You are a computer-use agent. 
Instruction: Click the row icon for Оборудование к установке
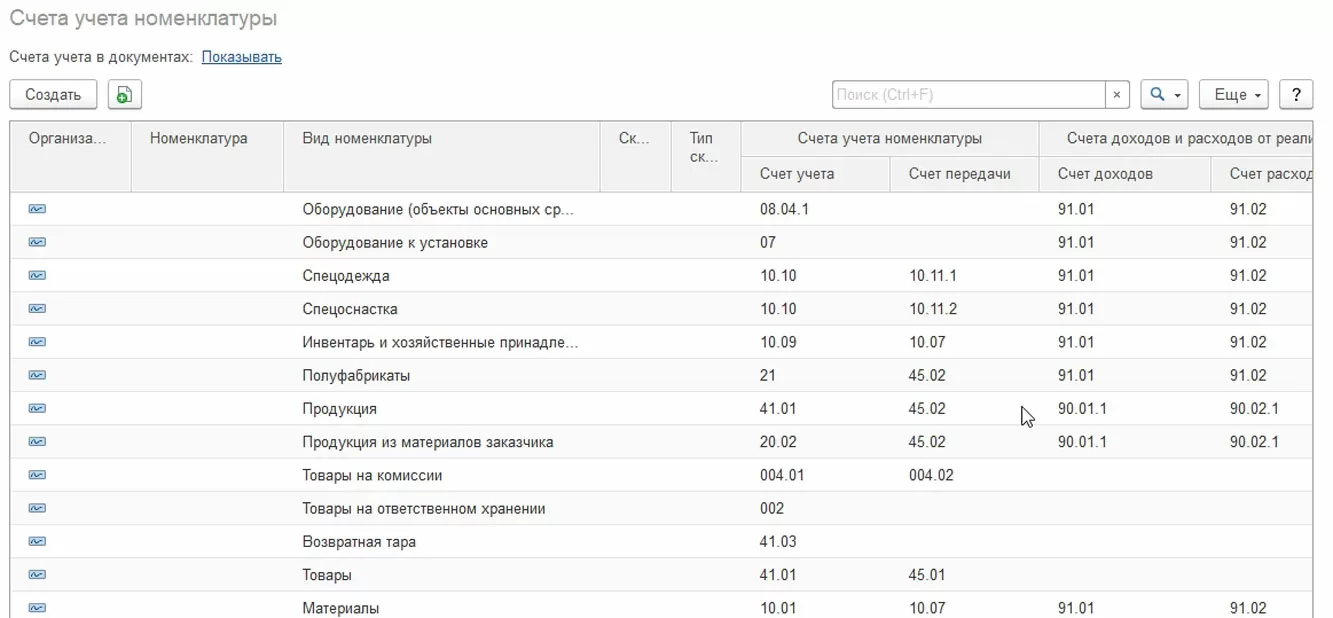pyautogui.click(x=37, y=242)
